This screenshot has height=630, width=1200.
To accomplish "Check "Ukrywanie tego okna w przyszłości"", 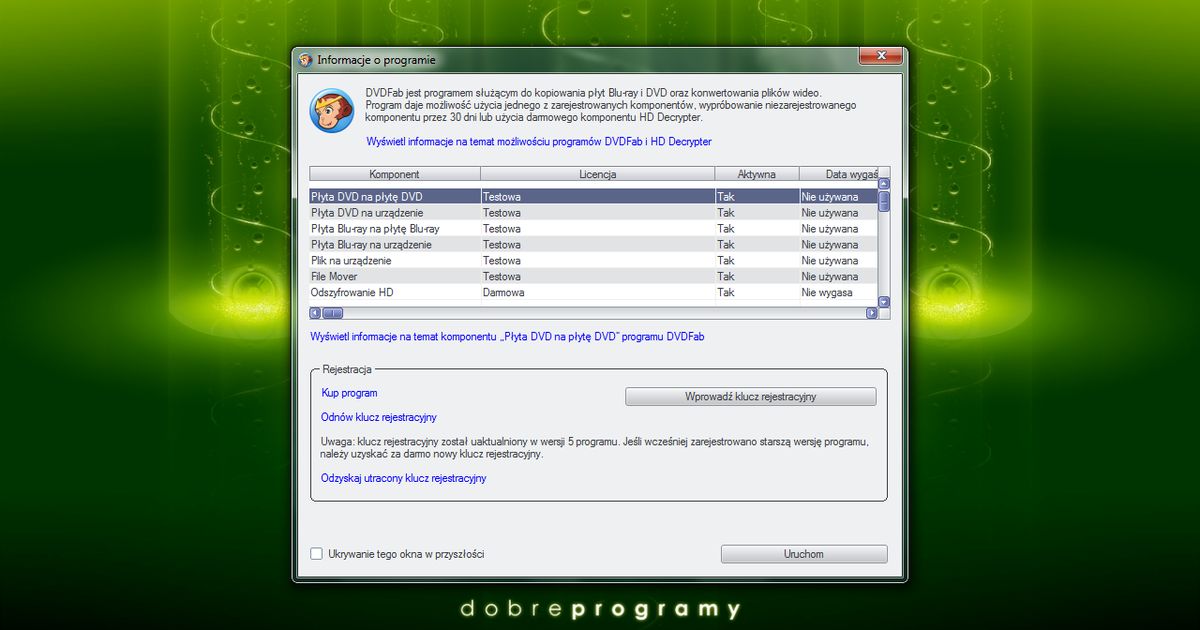I will 315,553.
